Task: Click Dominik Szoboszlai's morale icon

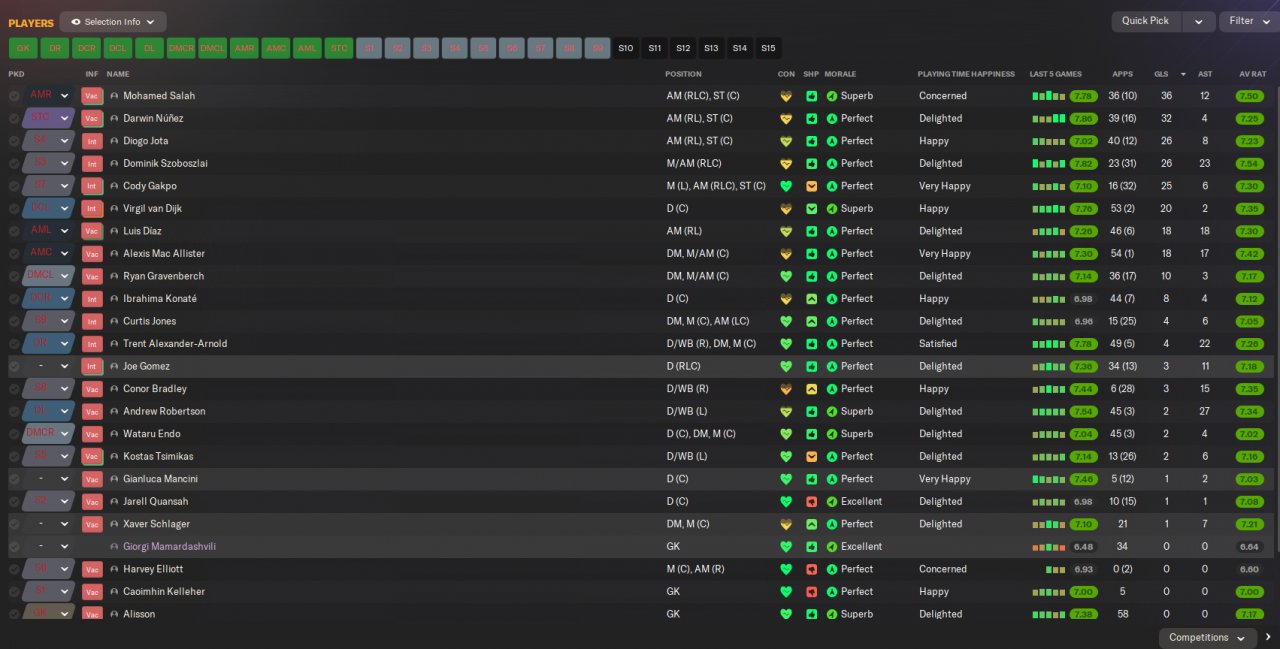Action: [x=832, y=164]
